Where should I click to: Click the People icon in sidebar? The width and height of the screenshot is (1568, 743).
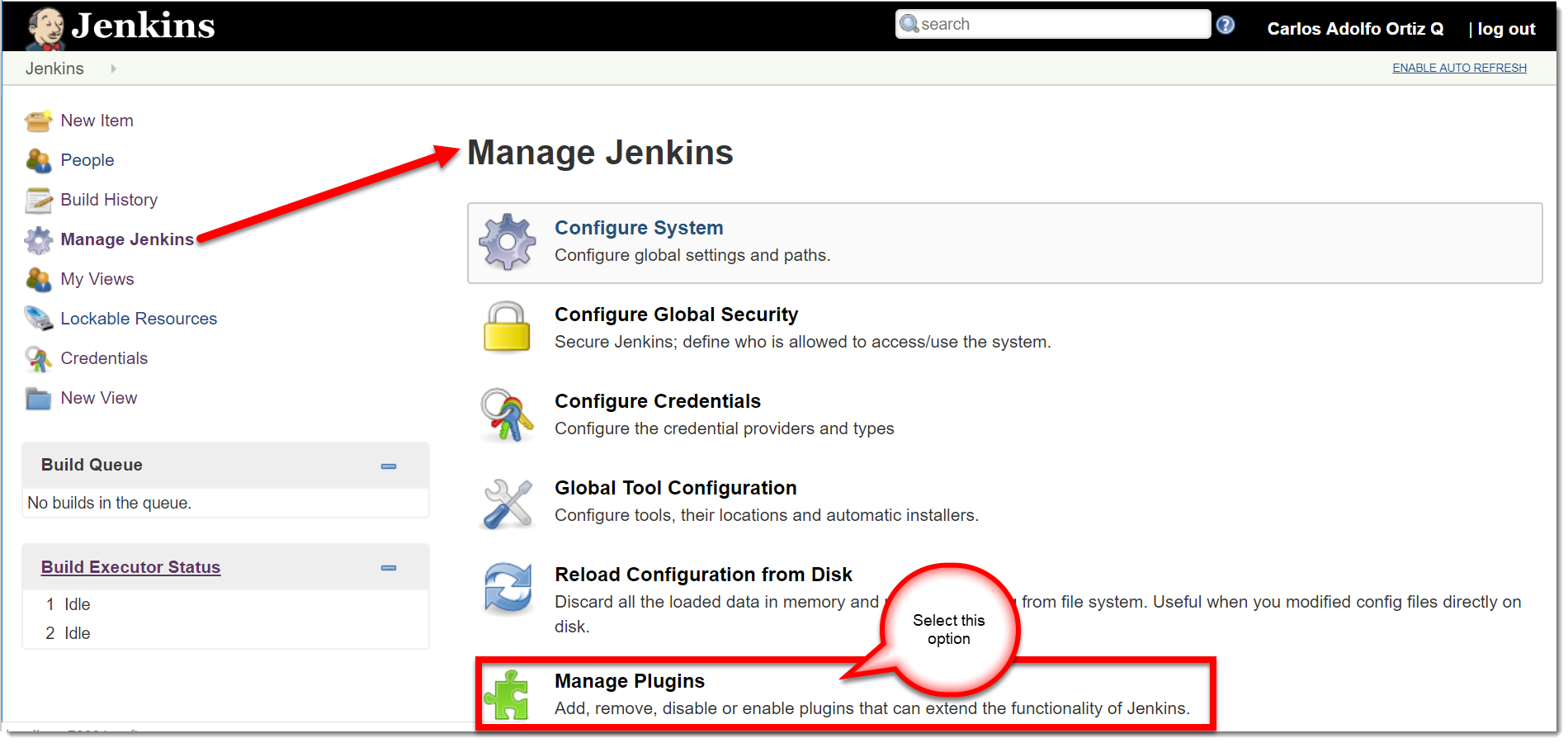coord(39,161)
